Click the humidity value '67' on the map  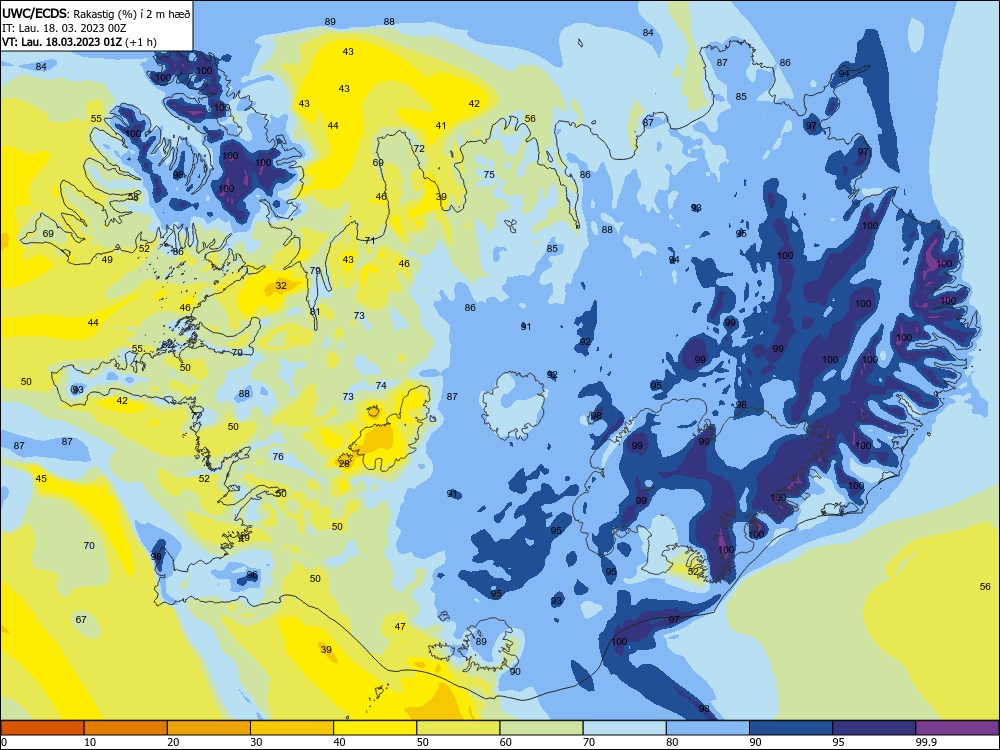point(81,619)
